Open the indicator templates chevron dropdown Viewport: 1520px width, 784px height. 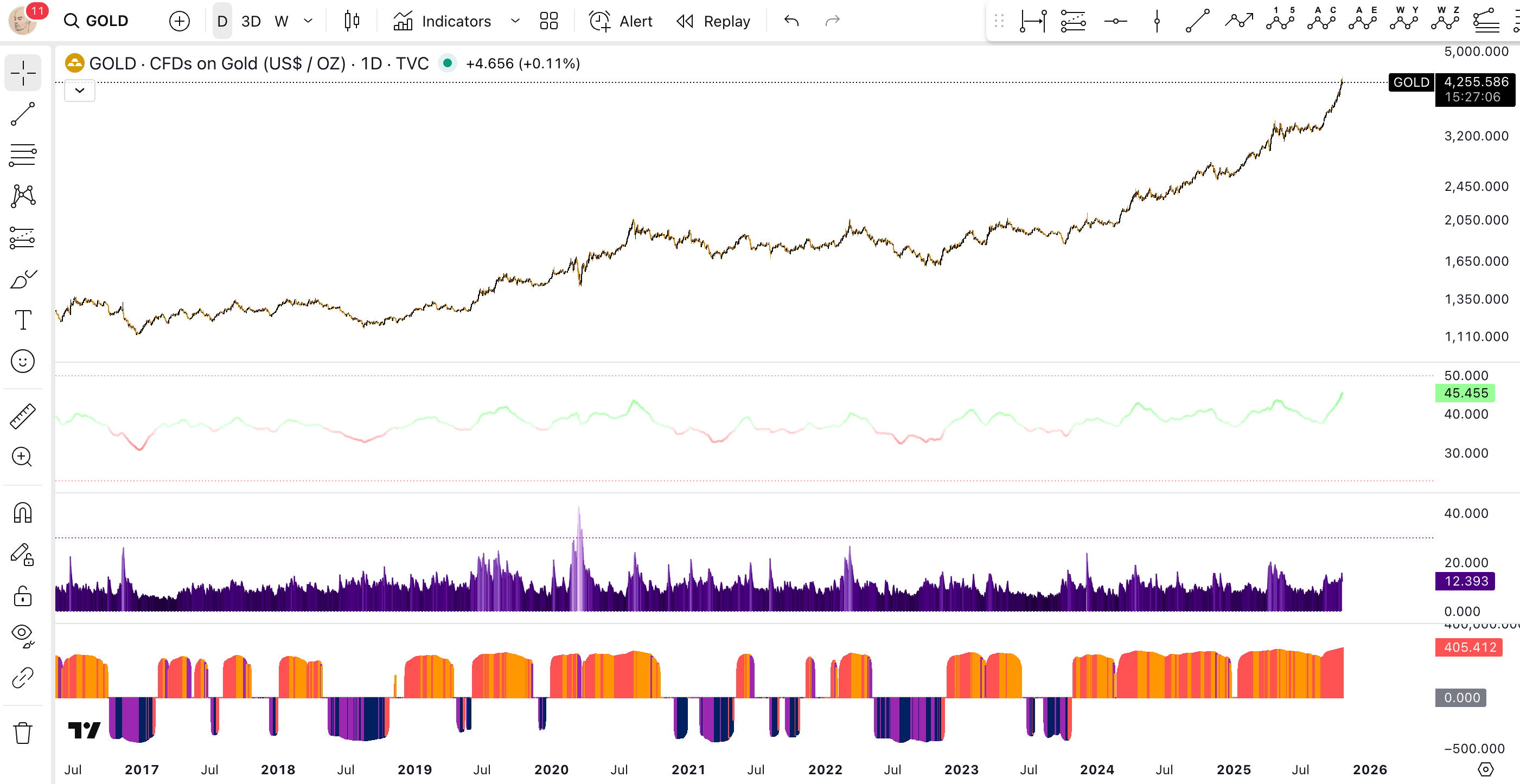[515, 21]
